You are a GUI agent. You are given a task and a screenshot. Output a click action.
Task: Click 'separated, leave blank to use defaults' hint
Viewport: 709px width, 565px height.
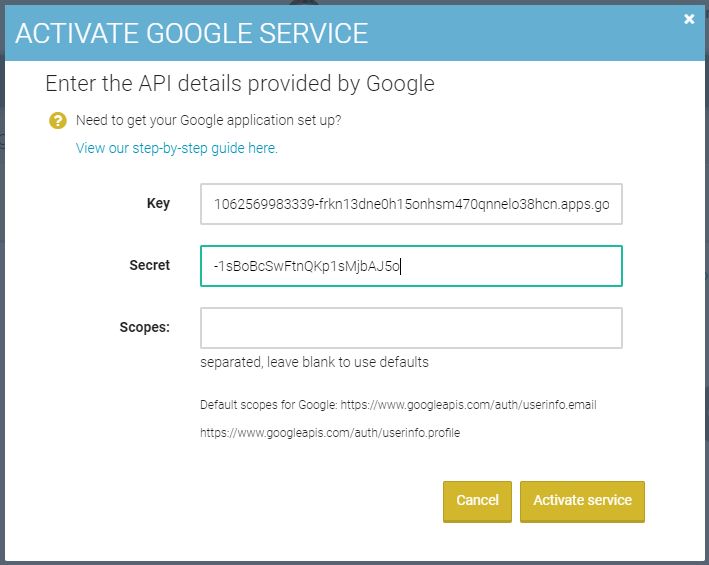[x=314, y=362]
